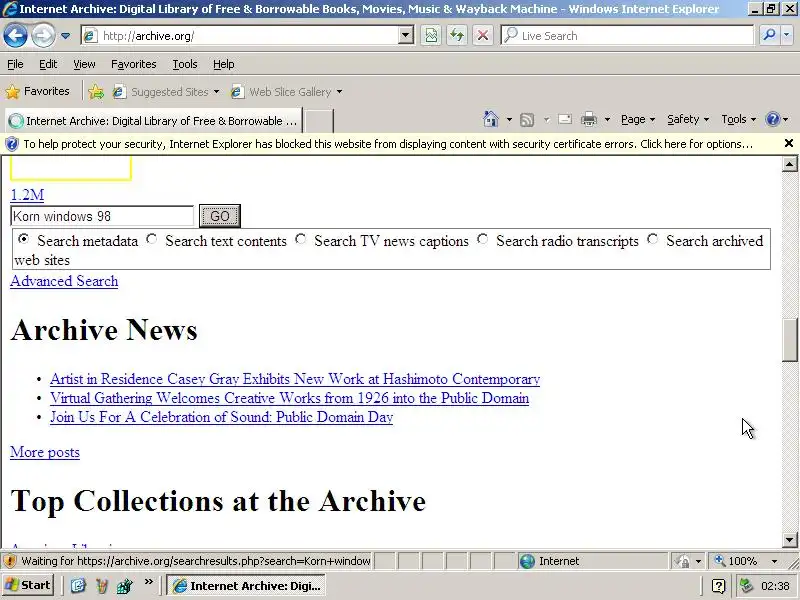The image size is (800, 600).
Task: Click the Print icon
Action: click(x=589, y=119)
